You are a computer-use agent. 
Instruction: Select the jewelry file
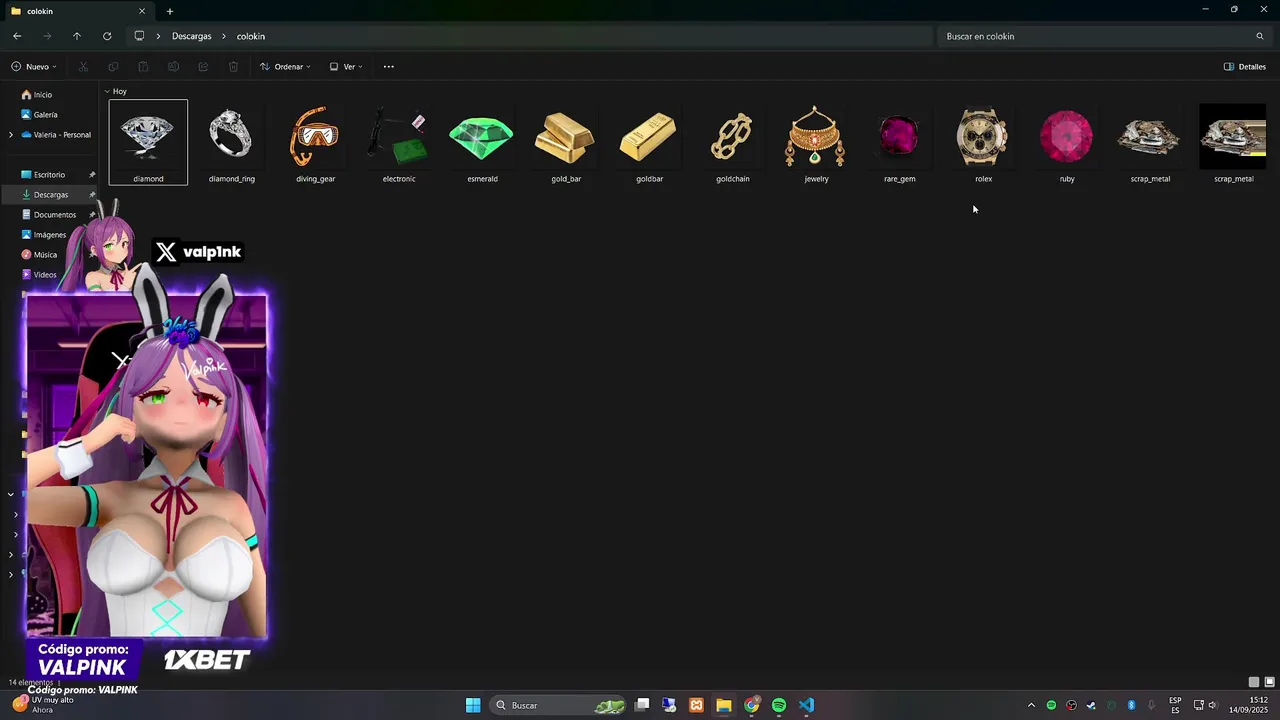tap(816, 142)
